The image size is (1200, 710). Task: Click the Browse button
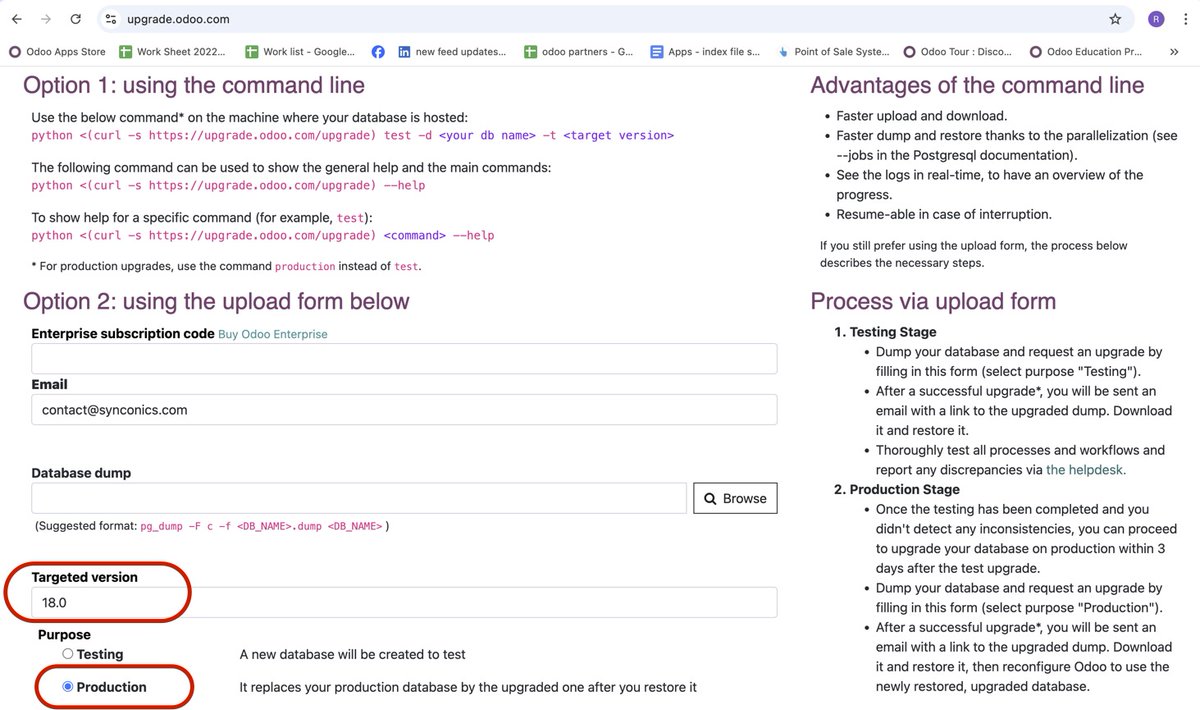[735, 498]
